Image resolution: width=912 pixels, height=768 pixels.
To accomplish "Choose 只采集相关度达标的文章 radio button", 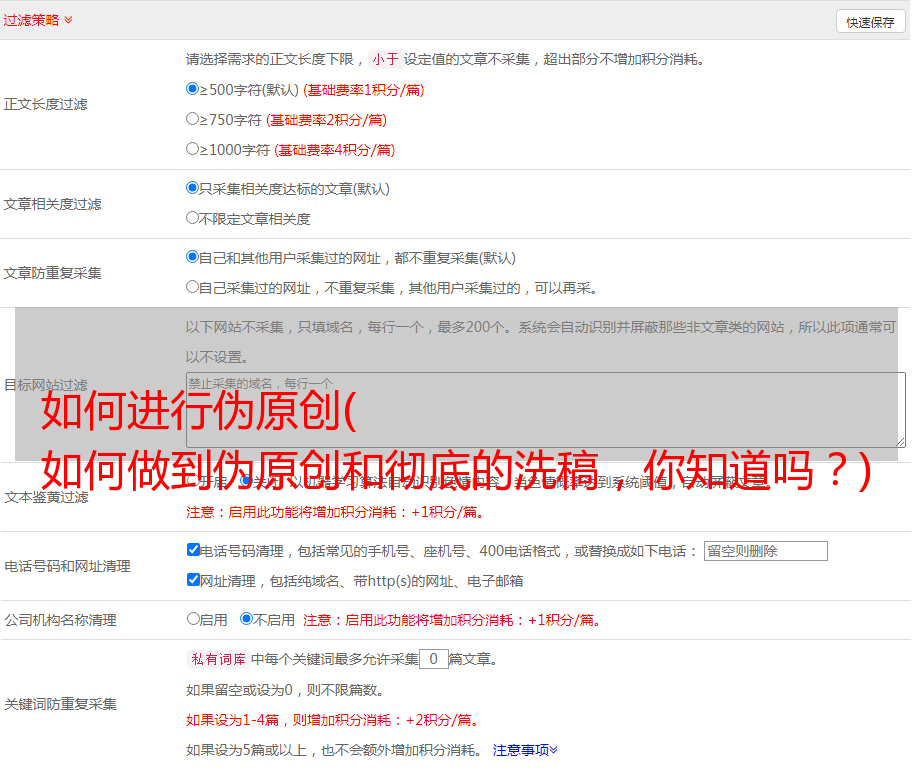I will pos(192,188).
